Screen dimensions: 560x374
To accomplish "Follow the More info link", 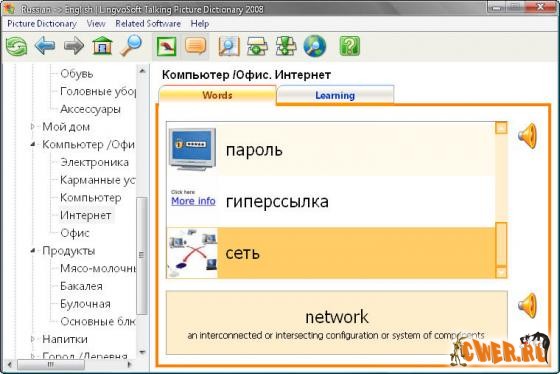I will coord(193,201).
